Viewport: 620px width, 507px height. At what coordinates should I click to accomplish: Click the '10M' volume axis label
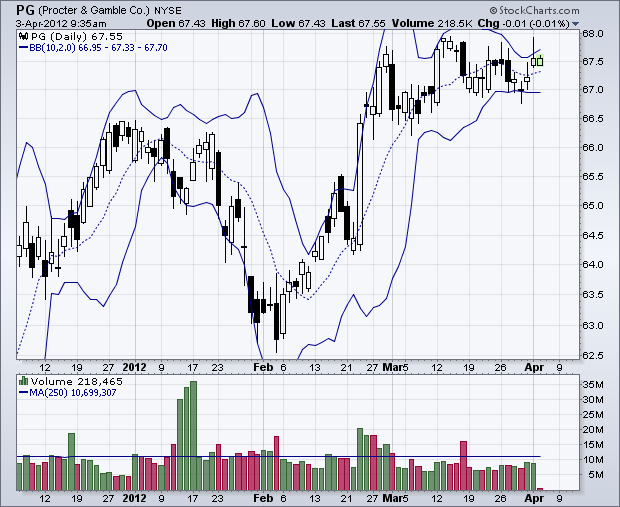pos(594,460)
